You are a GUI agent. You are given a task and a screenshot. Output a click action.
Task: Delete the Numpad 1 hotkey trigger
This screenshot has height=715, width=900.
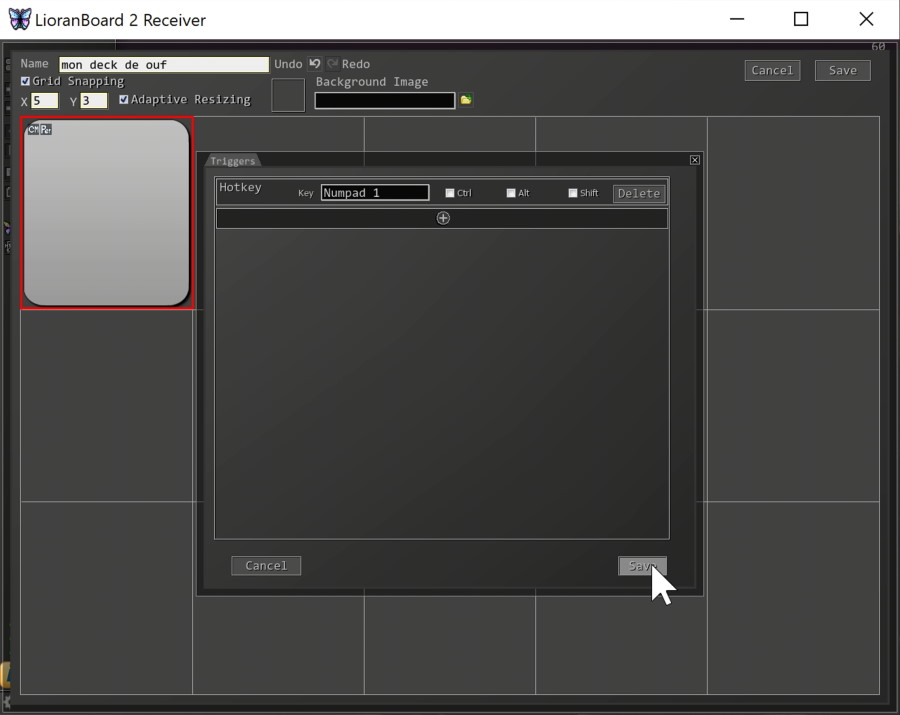pyautogui.click(x=639, y=193)
